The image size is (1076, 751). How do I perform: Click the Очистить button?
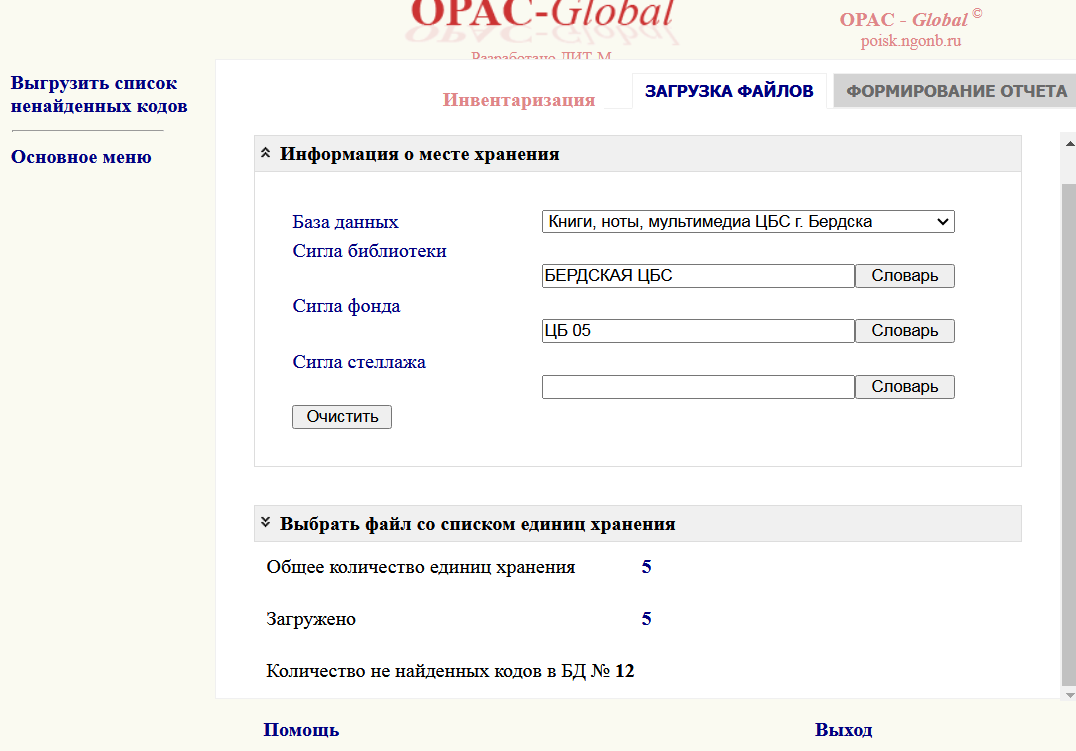[x=342, y=417]
